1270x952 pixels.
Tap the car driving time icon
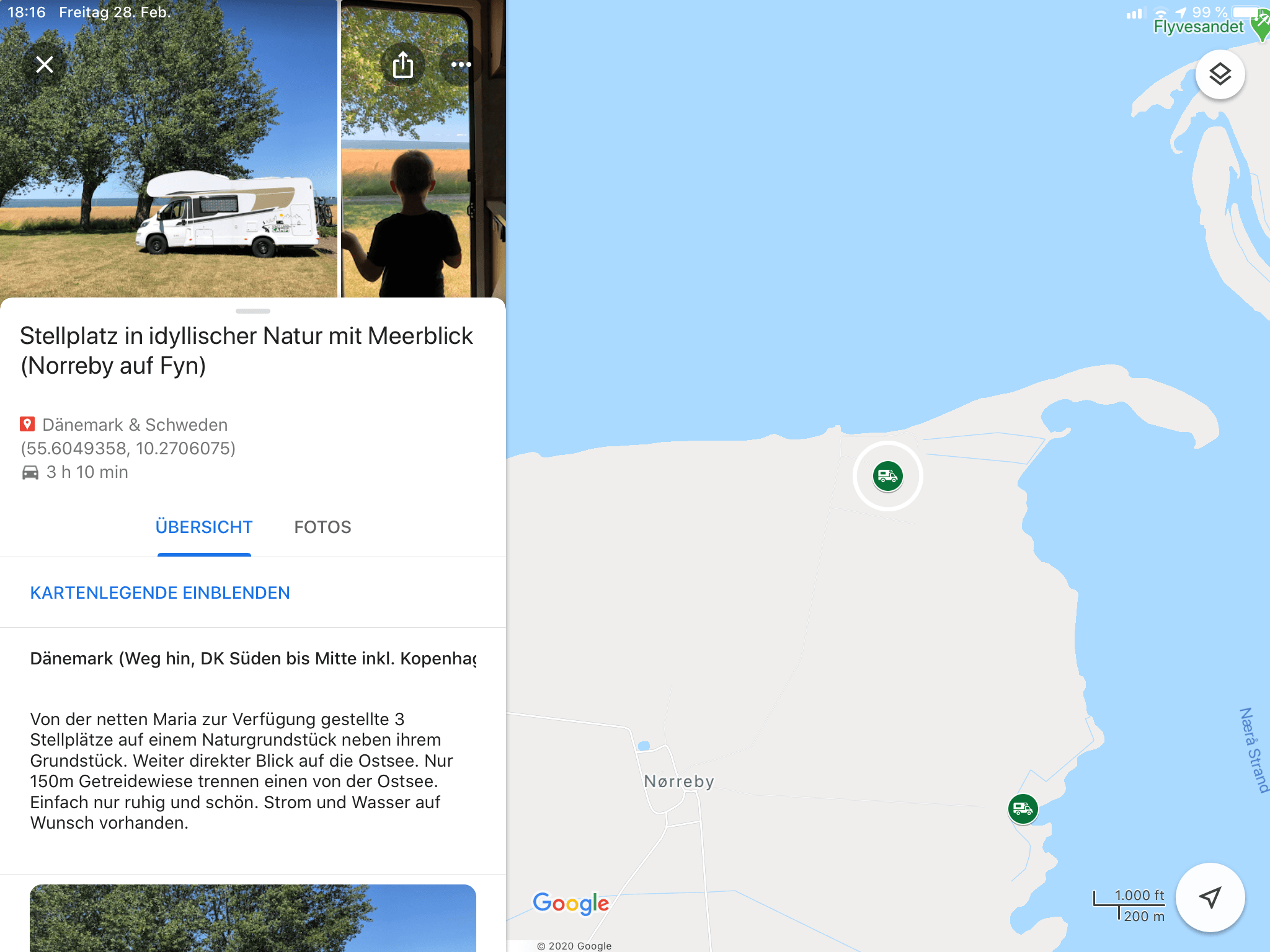pos(30,472)
